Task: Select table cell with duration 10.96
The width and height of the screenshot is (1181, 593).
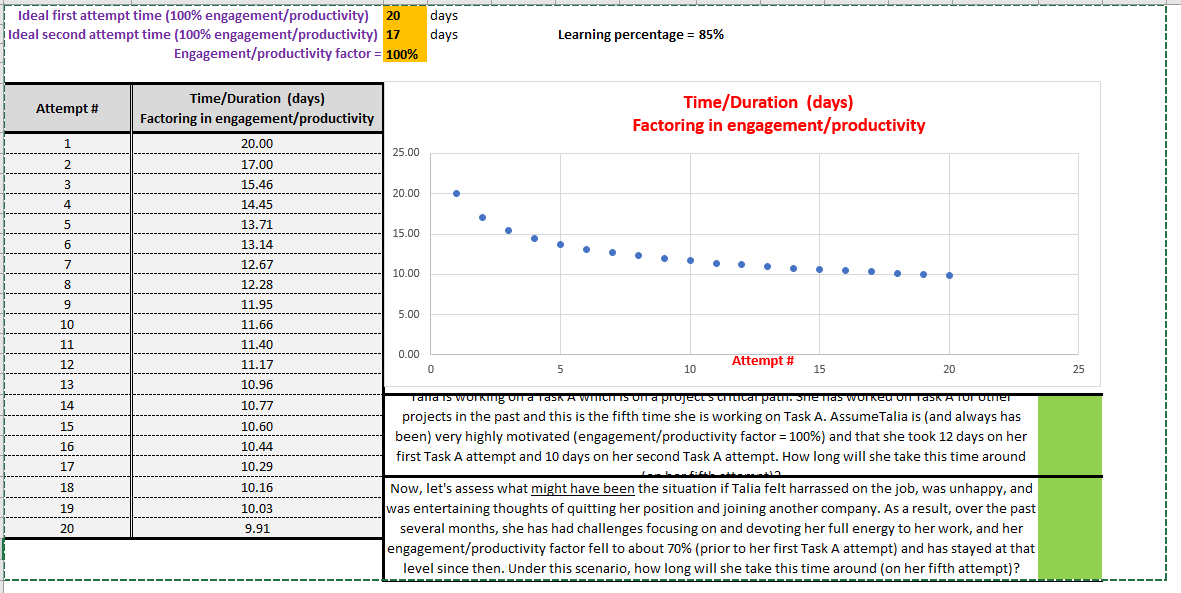Action: pyautogui.click(x=257, y=385)
